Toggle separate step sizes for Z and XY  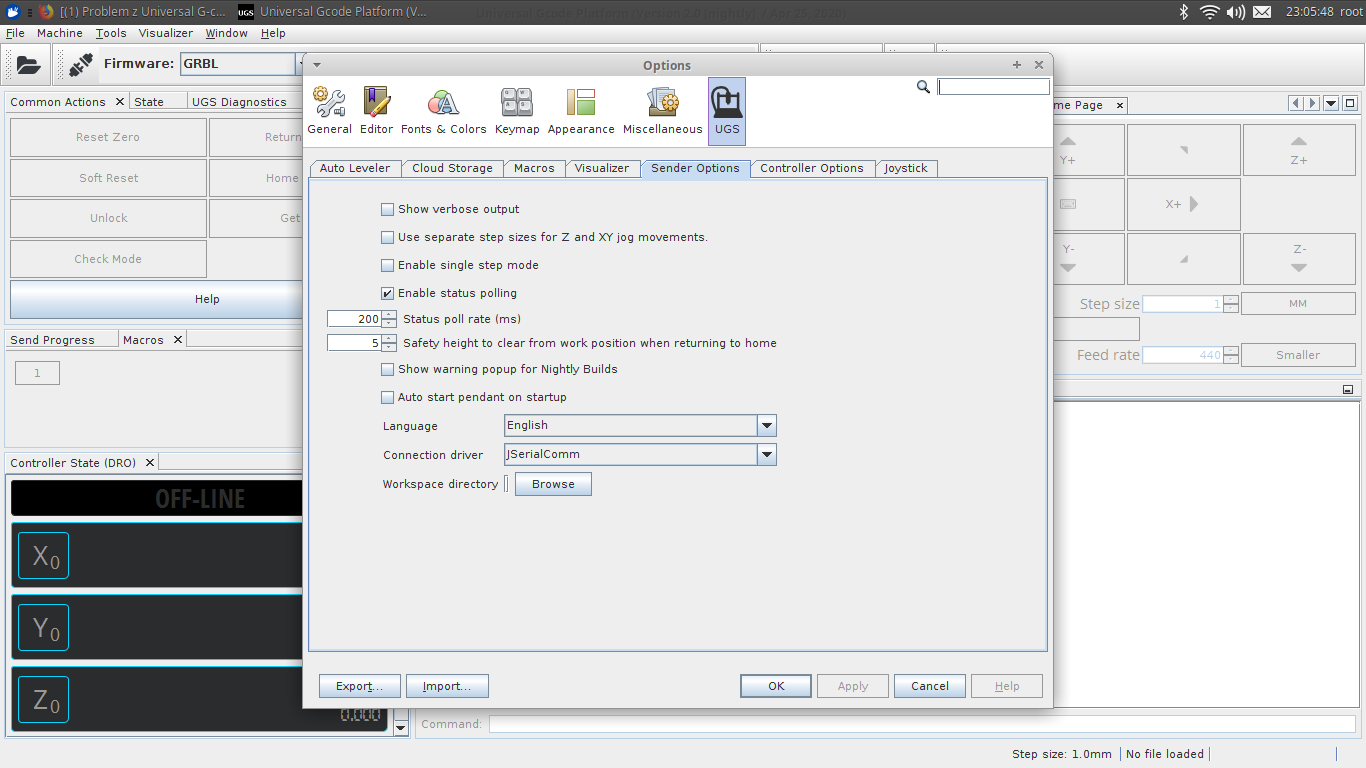387,237
